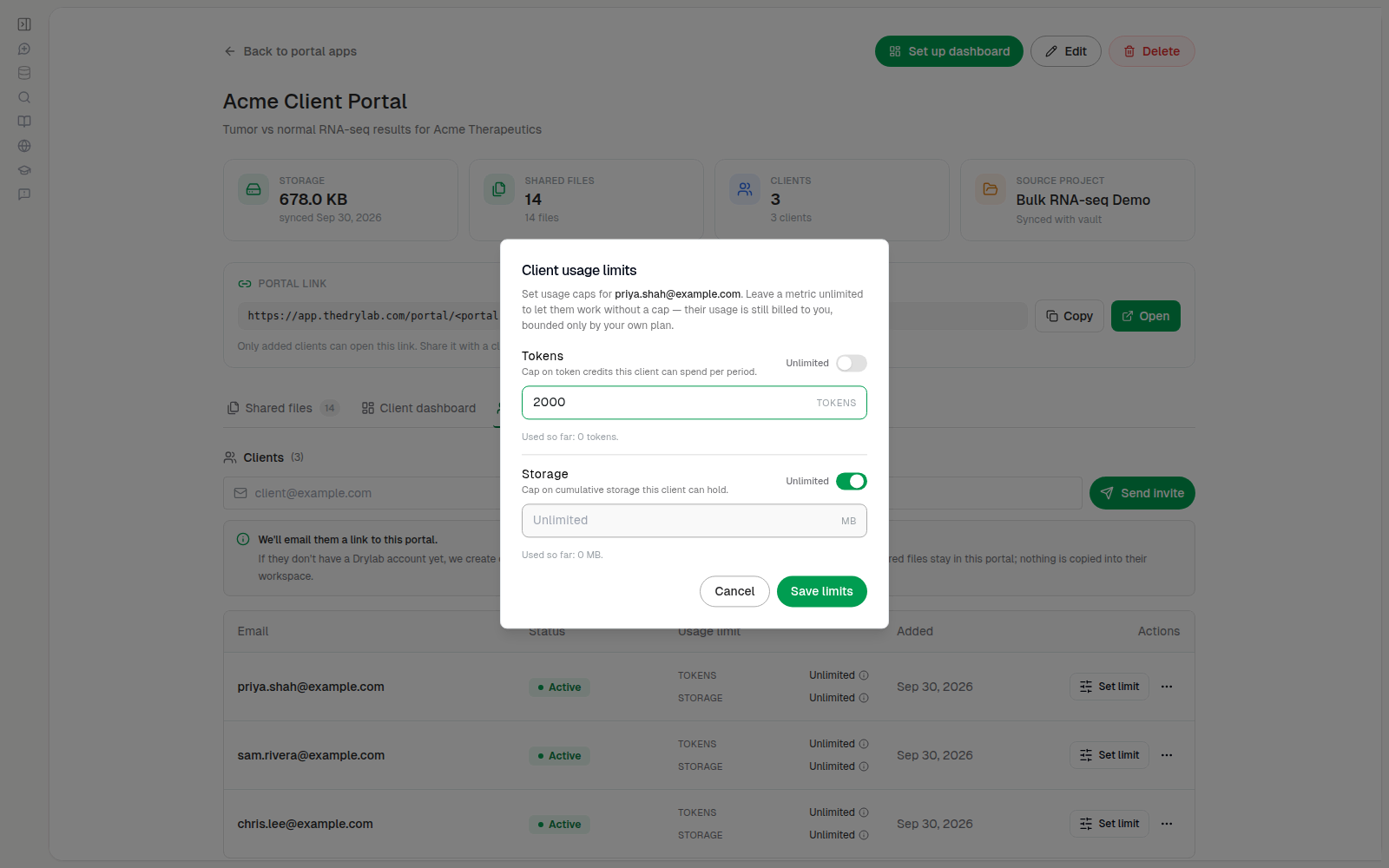
Task: Open the new chat icon in sidebar
Action: click(24, 49)
